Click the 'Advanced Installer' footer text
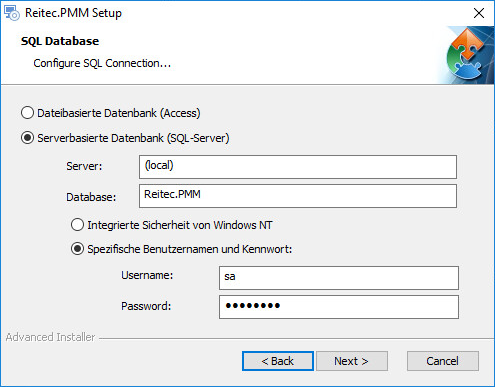This screenshot has width=495, height=387. tap(50, 337)
